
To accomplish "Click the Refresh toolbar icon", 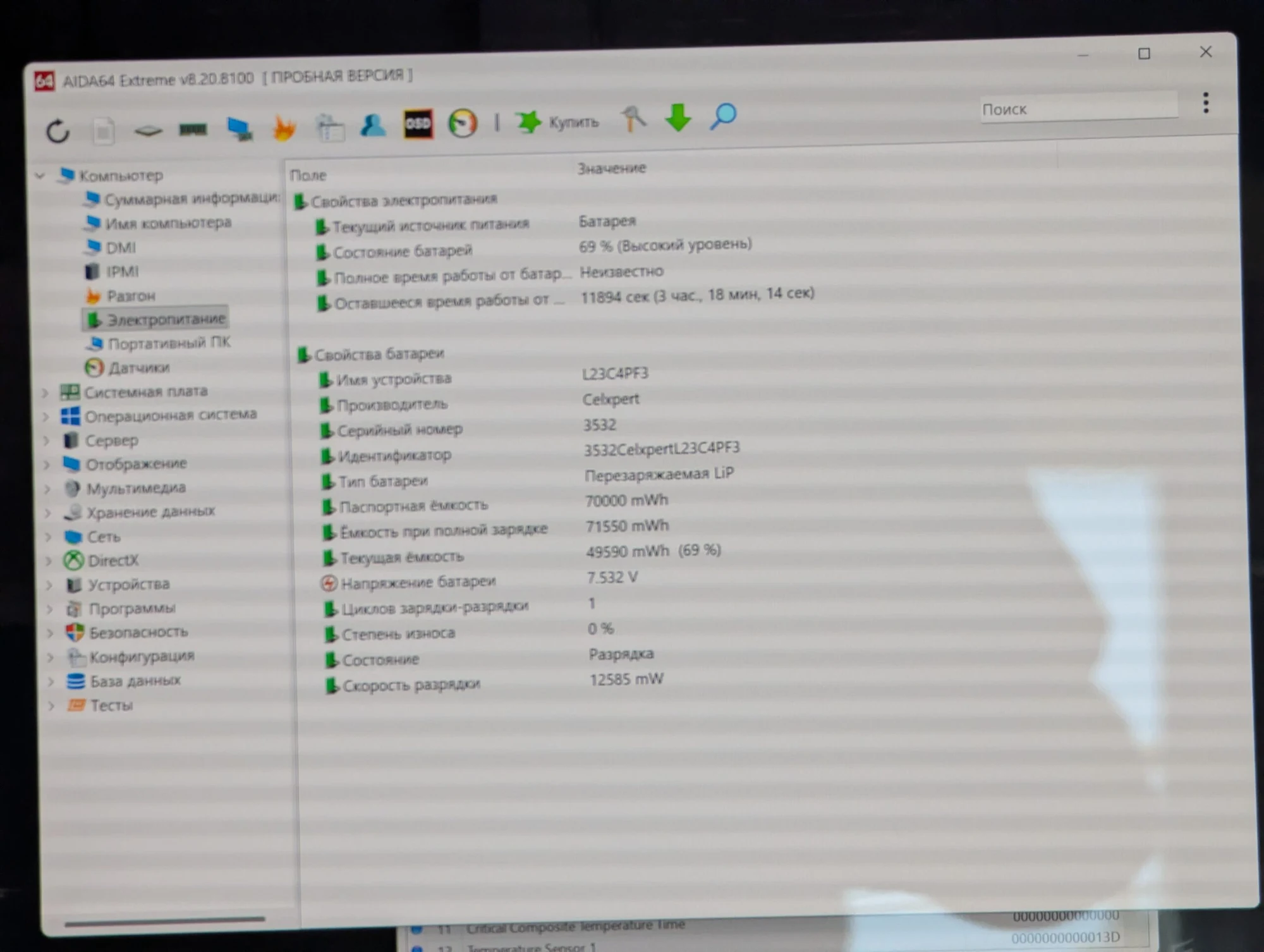I will click(x=58, y=131).
